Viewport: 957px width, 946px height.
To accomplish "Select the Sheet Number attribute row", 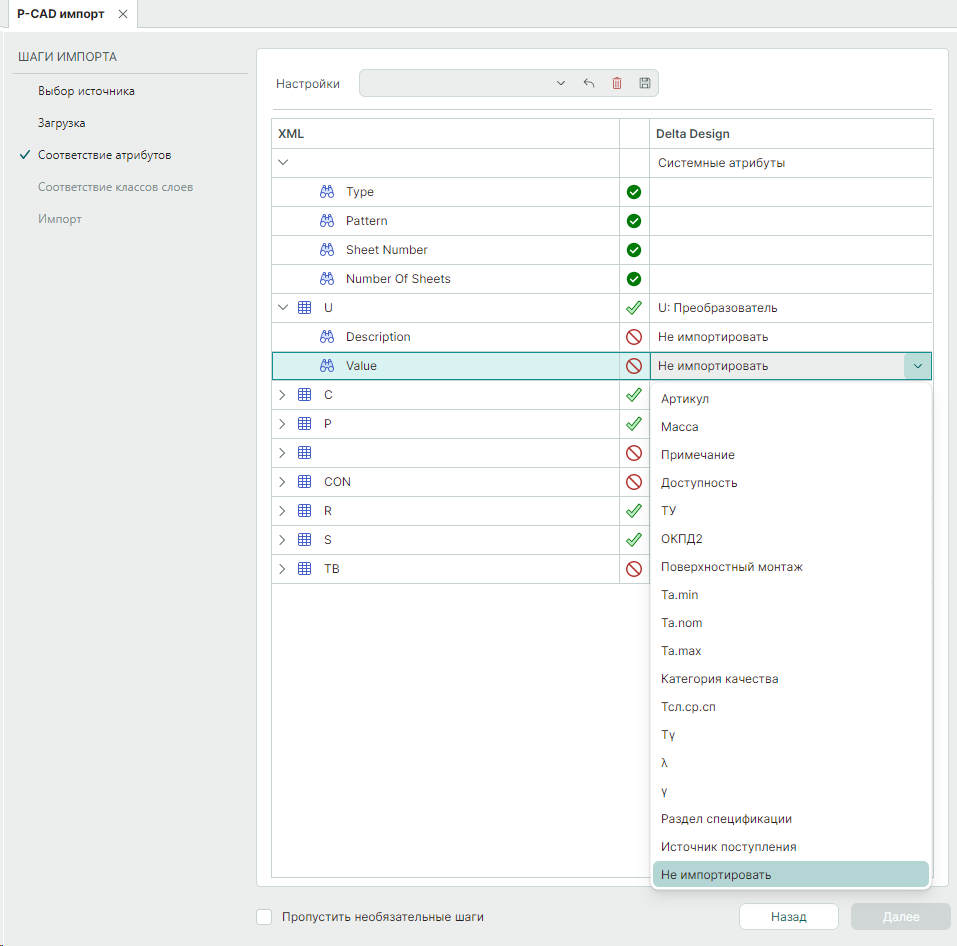I will point(386,250).
